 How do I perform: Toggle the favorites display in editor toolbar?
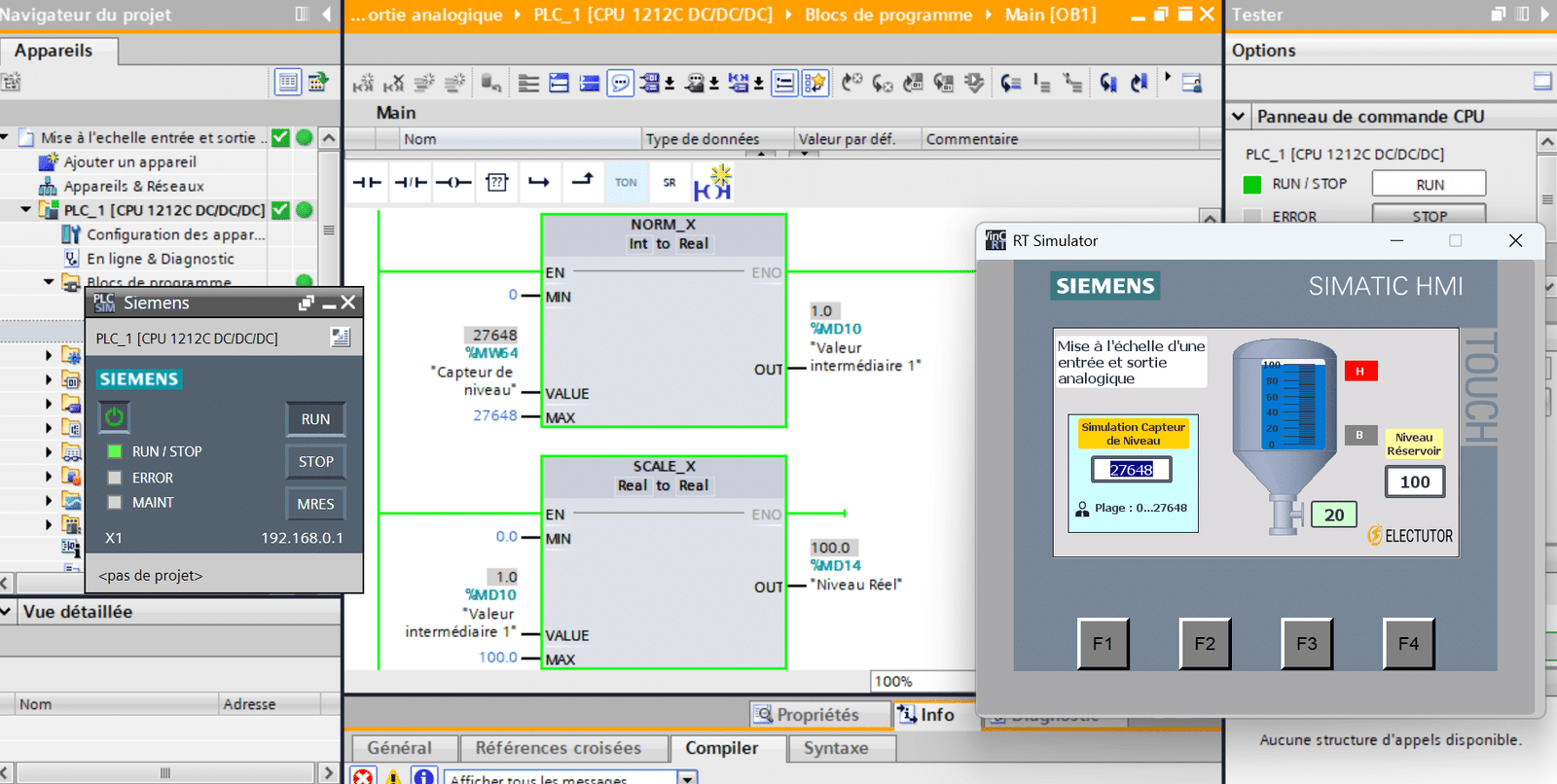[x=815, y=83]
